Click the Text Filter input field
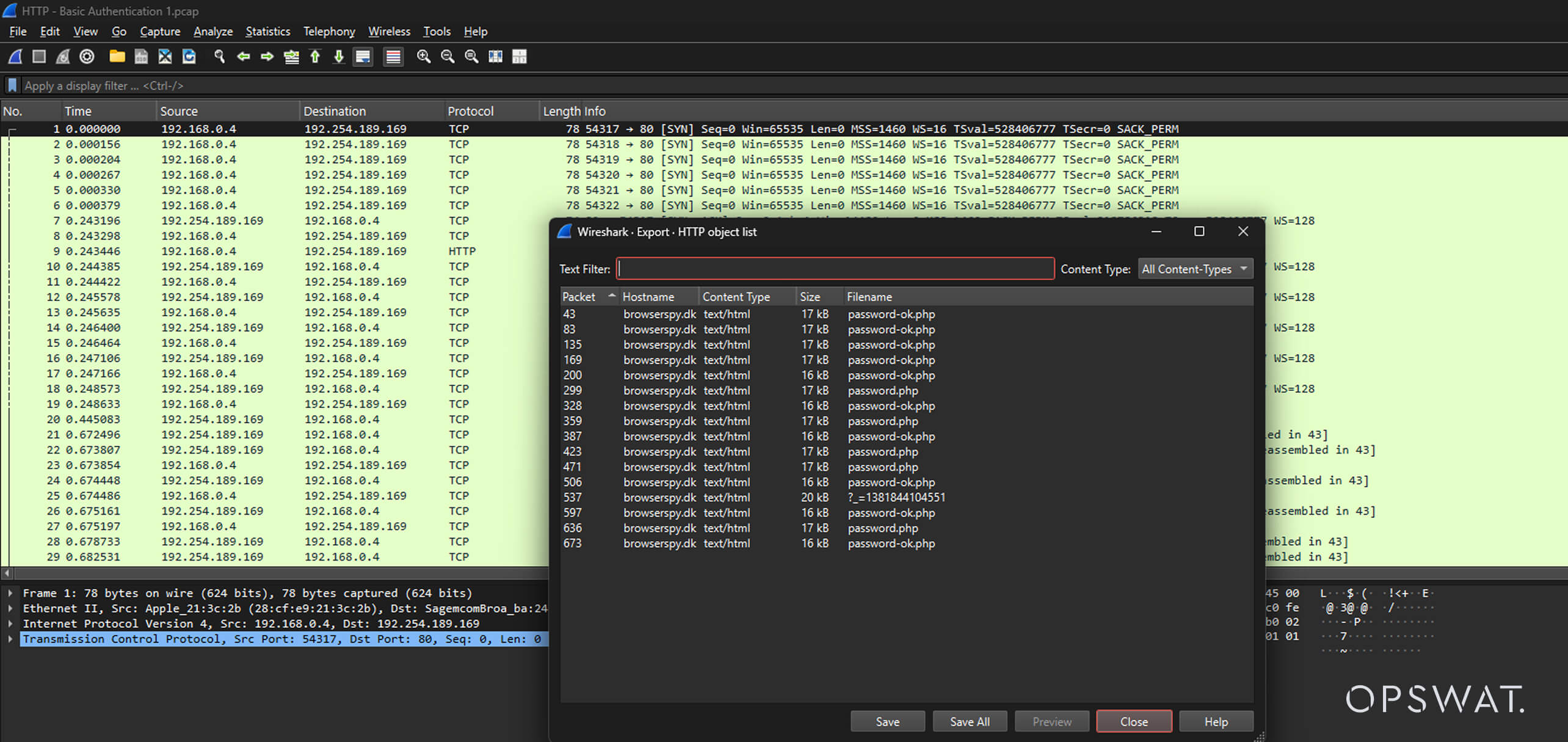Image resolution: width=1568 pixels, height=742 pixels. (835, 269)
